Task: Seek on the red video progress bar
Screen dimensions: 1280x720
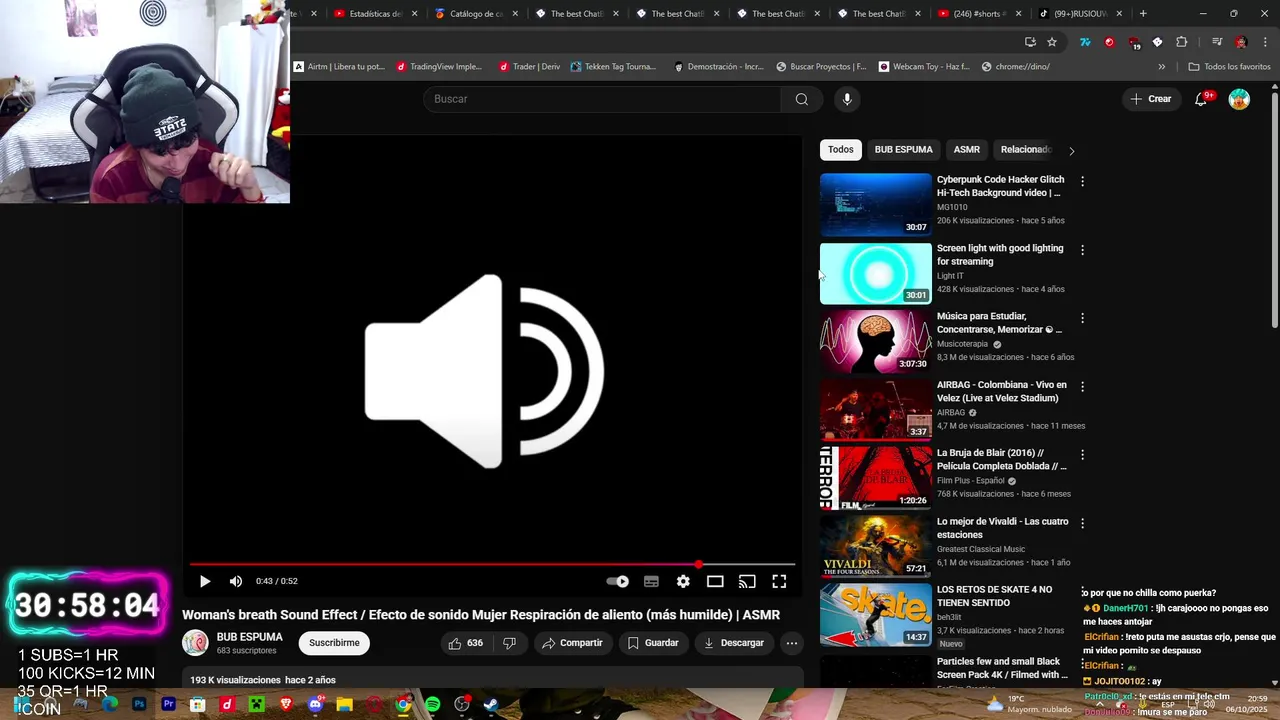Action: tap(492, 565)
